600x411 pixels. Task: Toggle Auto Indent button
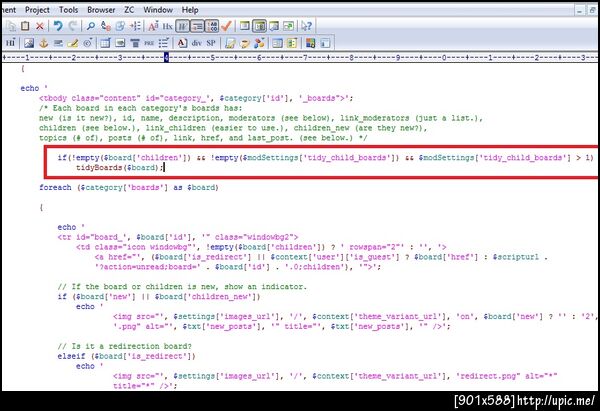(197, 26)
